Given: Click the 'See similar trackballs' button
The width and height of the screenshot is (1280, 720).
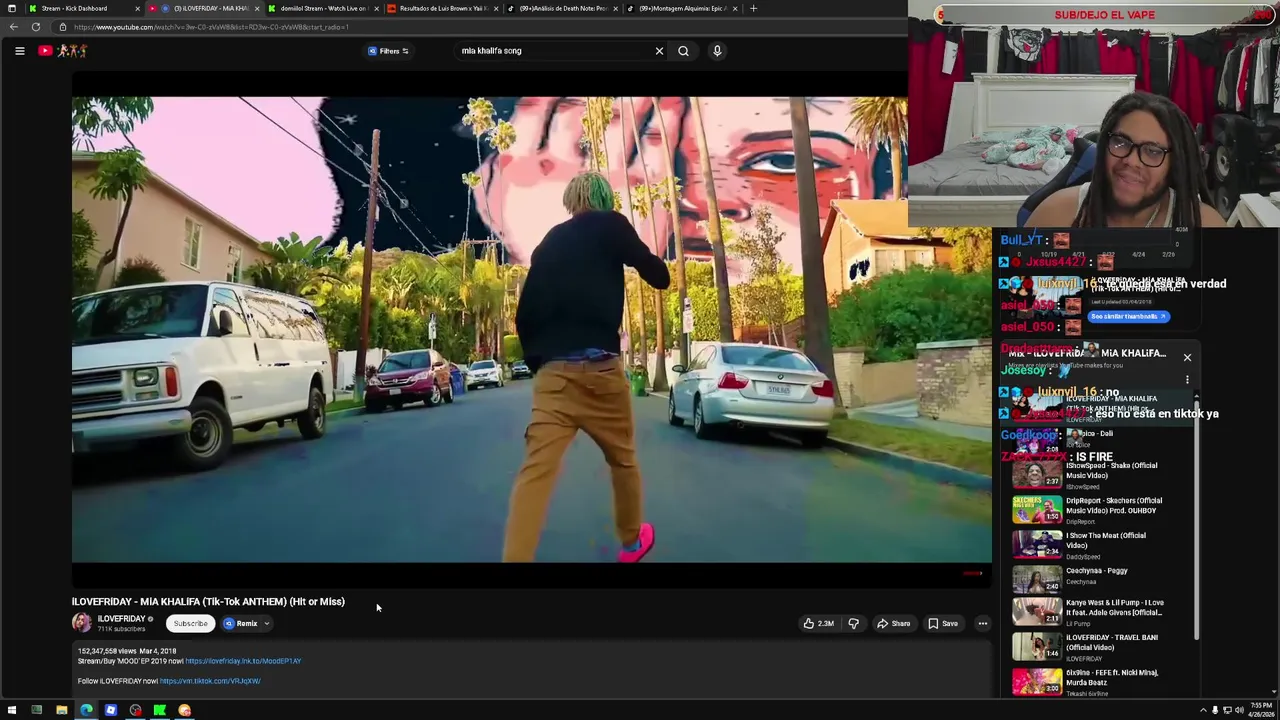Looking at the screenshot, I should coord(1128,316).
